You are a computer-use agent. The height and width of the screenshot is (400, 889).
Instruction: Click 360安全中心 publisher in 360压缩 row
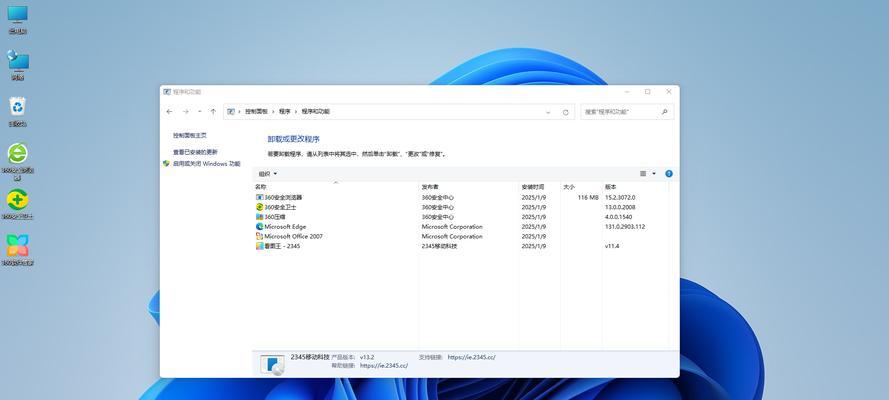(438, 217)
